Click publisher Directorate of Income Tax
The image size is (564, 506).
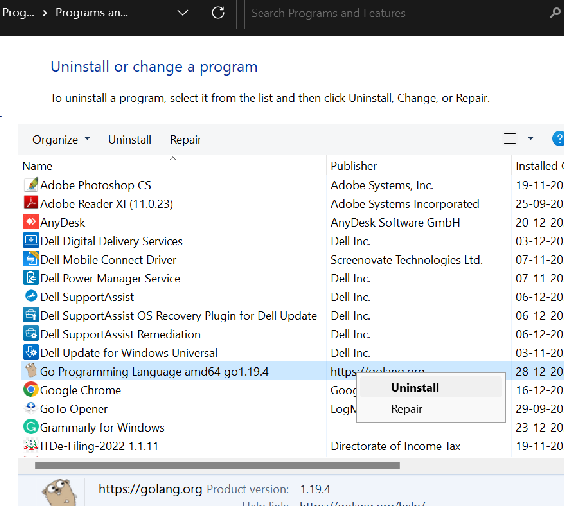(395, 446)
